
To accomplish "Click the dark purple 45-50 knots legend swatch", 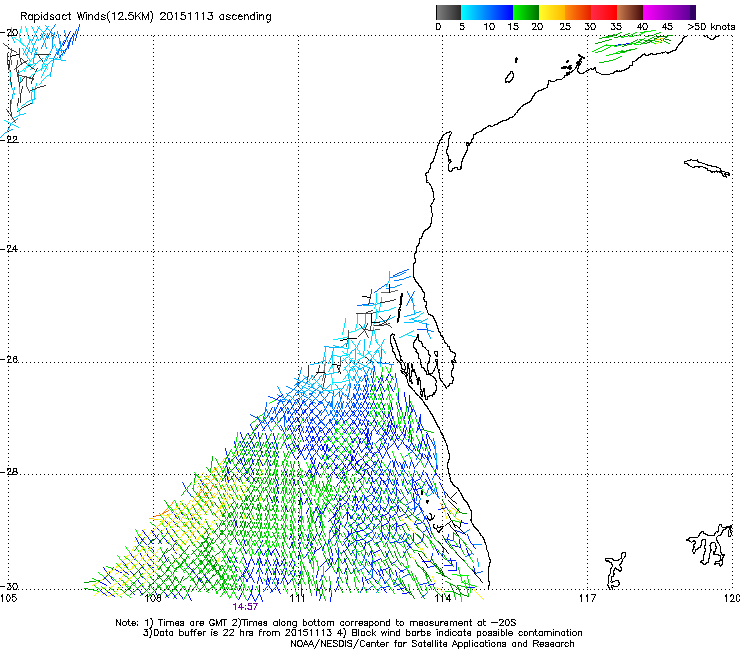I will point(682,12).
